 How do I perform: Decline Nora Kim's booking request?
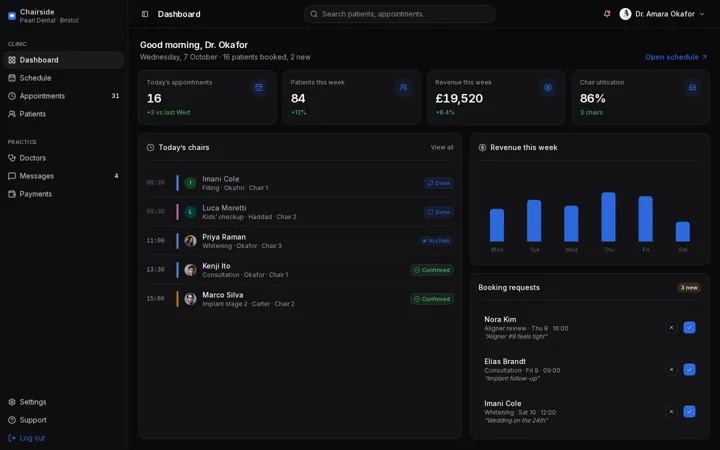coord(671,327)
